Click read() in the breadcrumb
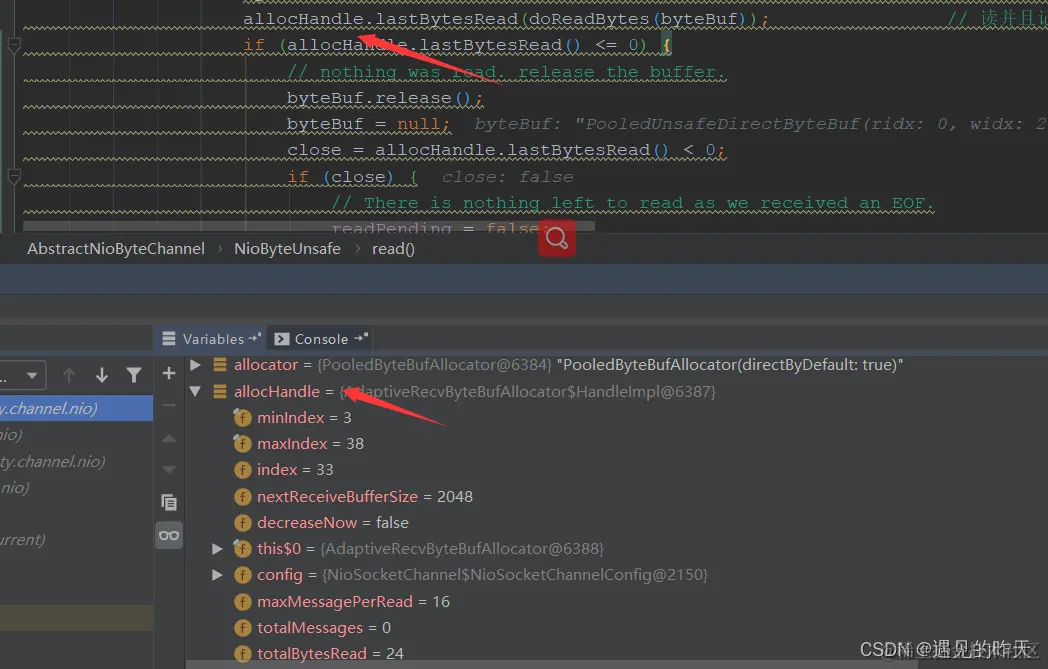Screen dimensions: 1048x669 click(393, 249)
